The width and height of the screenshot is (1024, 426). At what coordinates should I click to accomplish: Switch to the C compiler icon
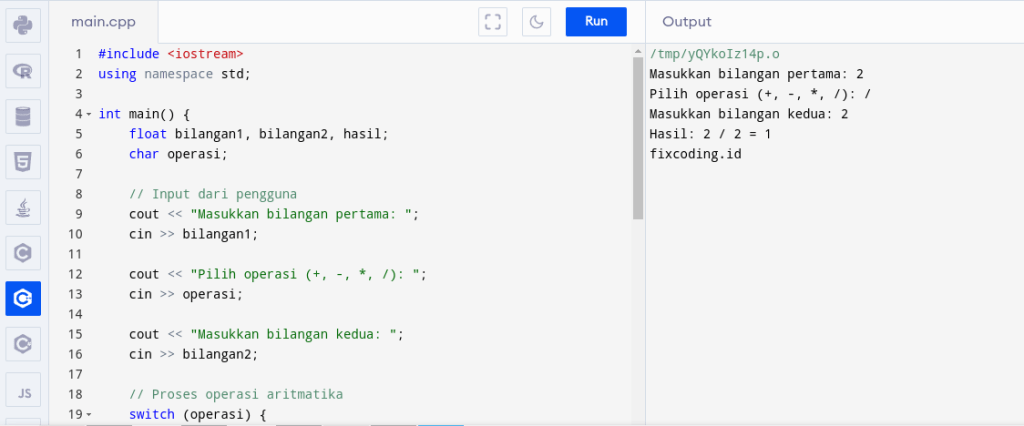coord(23,253)
